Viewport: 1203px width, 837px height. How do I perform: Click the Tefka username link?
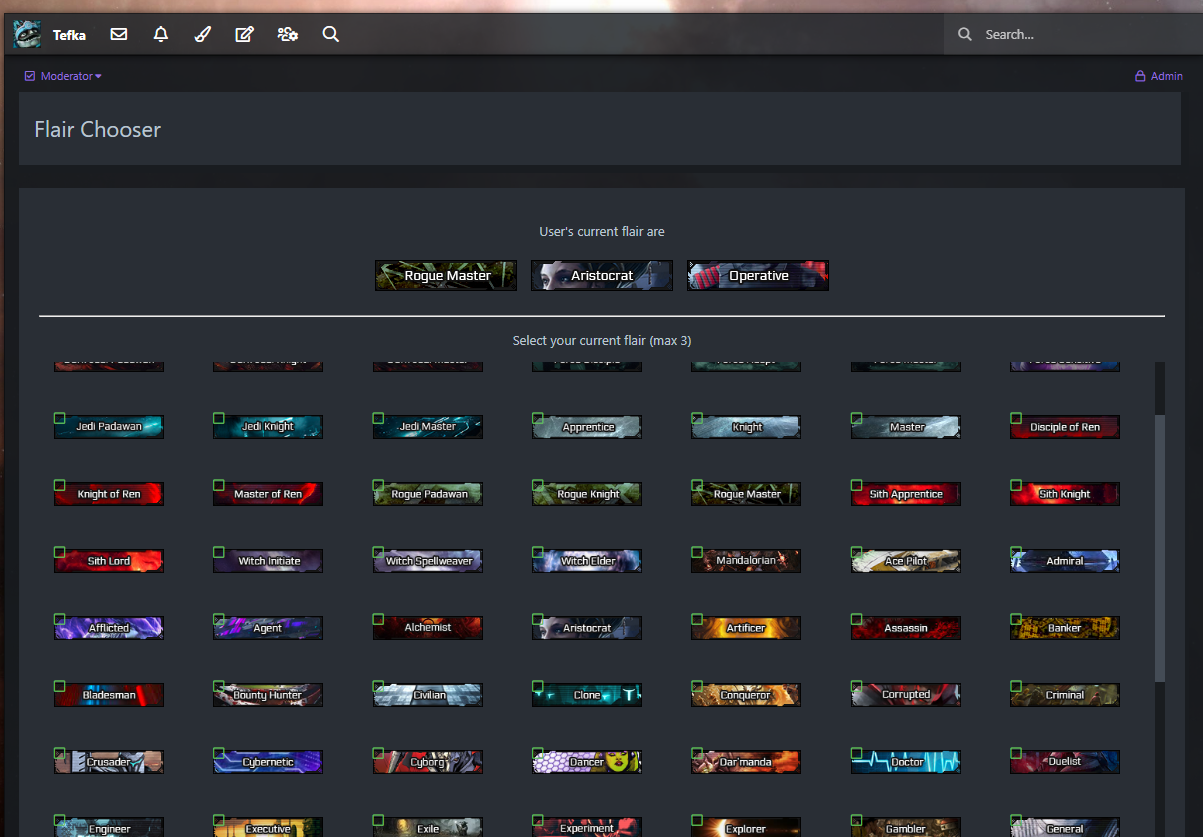(x=69, y=35)
